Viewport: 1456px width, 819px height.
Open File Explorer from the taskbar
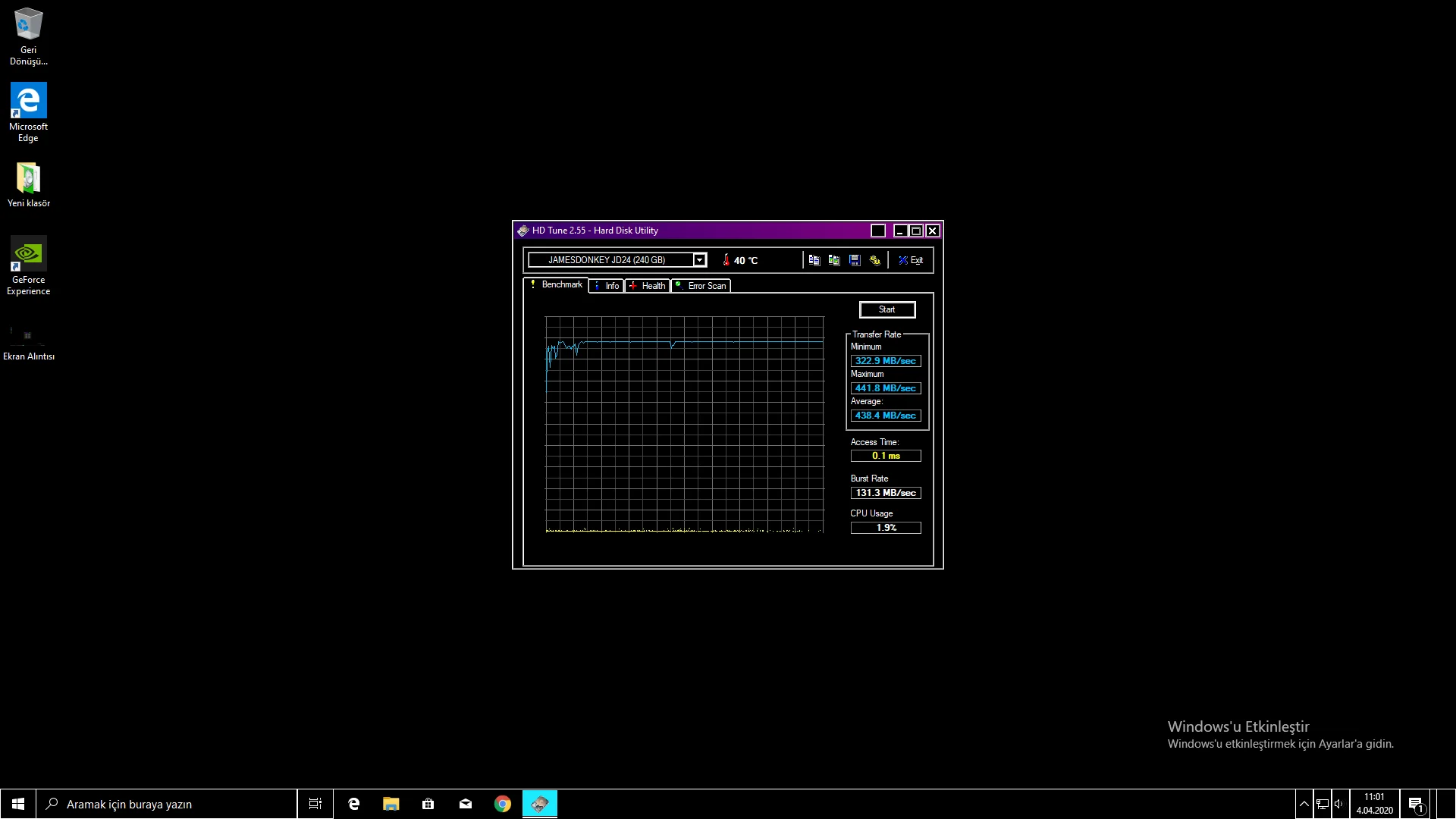391,804
